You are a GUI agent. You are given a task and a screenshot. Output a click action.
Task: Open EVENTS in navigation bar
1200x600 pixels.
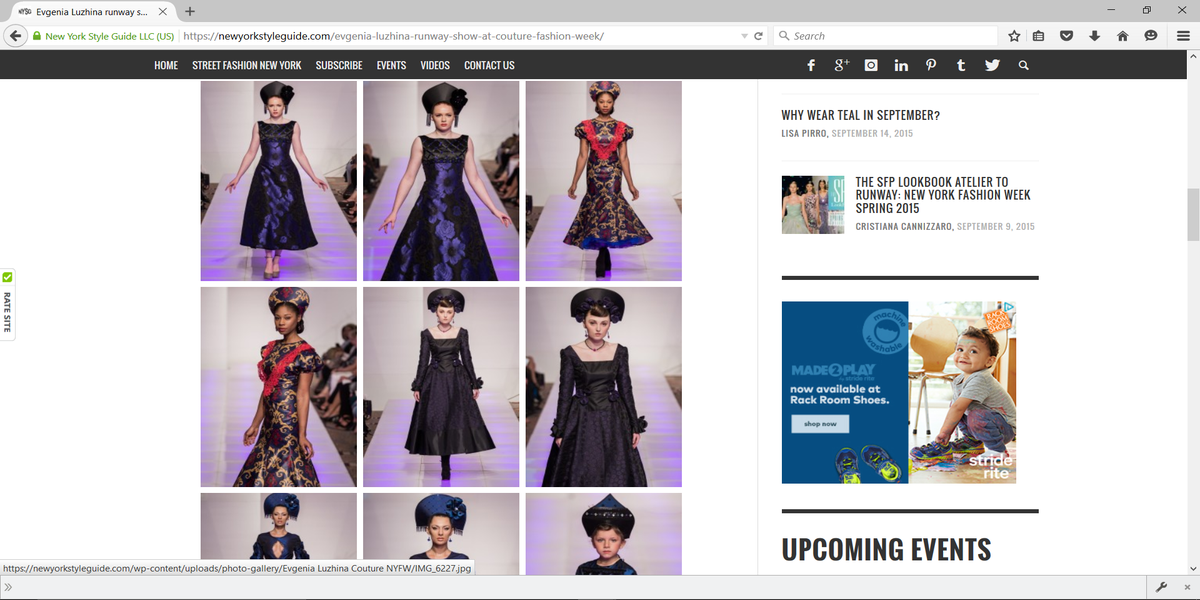pyautogui.click(x=391, y=65)
